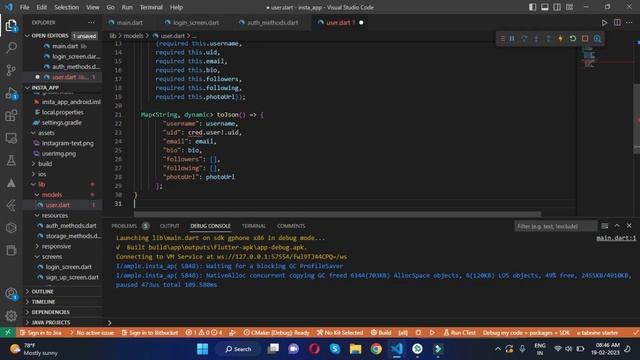This screenshot has width=640, height=360.
Task: Switch to the TERMINAL panel tab
Action: (x=253, y=226)
